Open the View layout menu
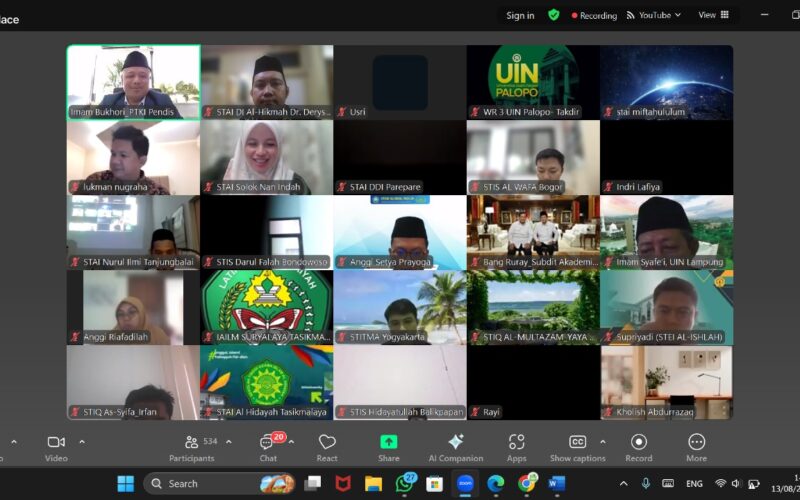 tap(713, 15)
